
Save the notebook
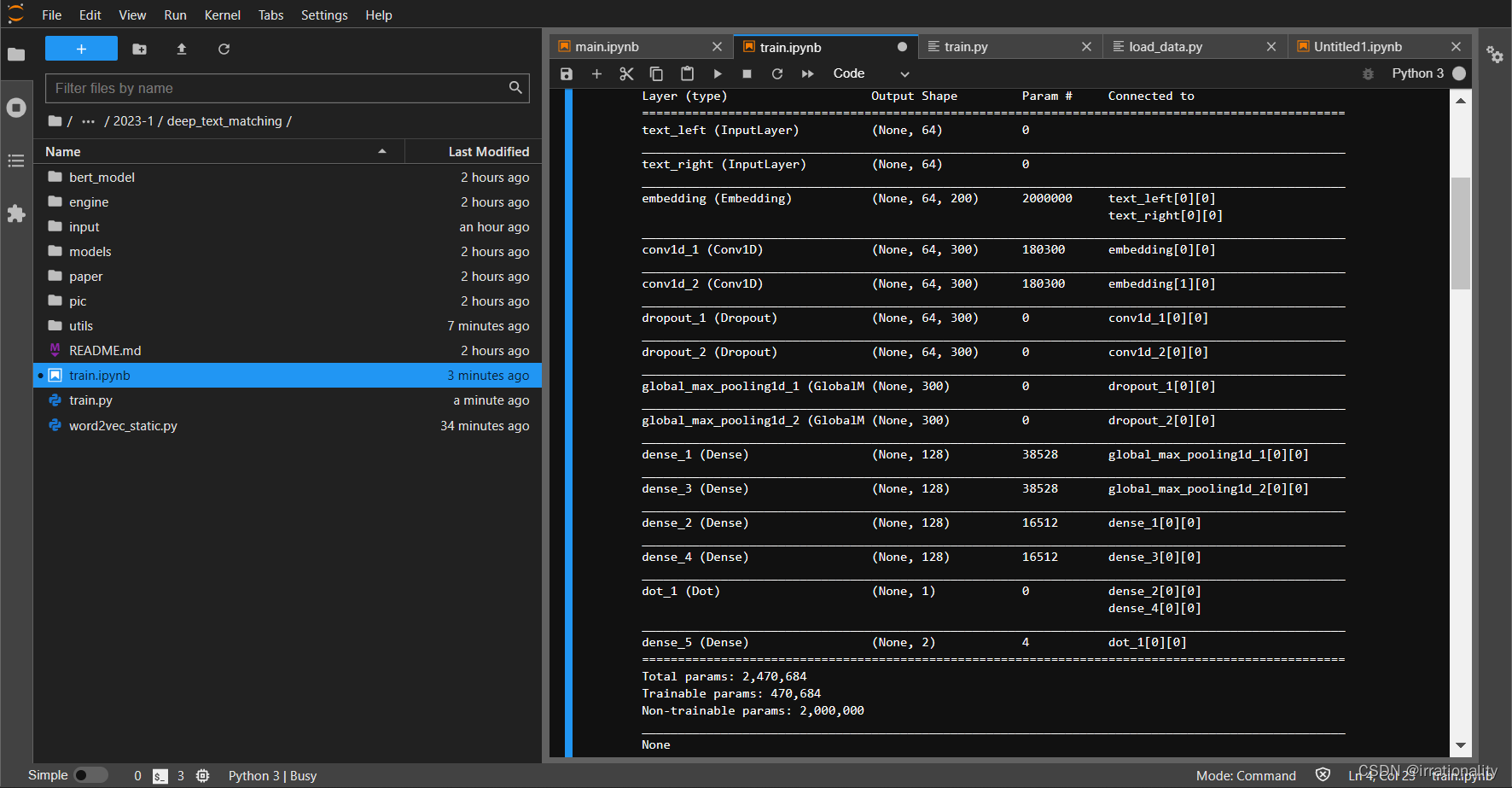pyautogui.click(x=567, y=73)
